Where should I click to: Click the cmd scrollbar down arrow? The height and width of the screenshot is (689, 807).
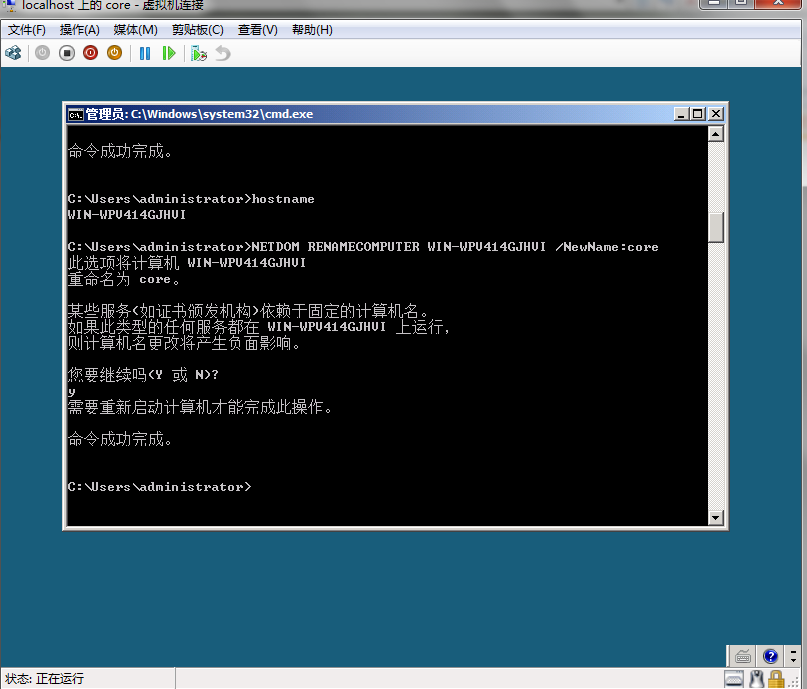point(715,517)
